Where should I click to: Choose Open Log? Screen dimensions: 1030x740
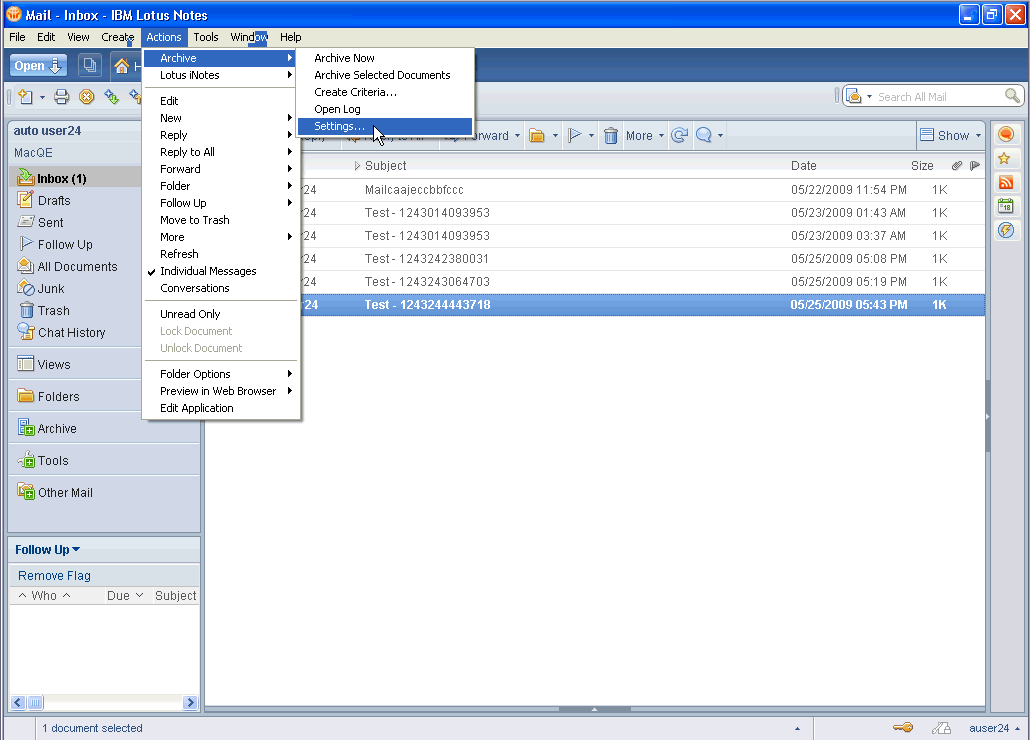(384, 109)
